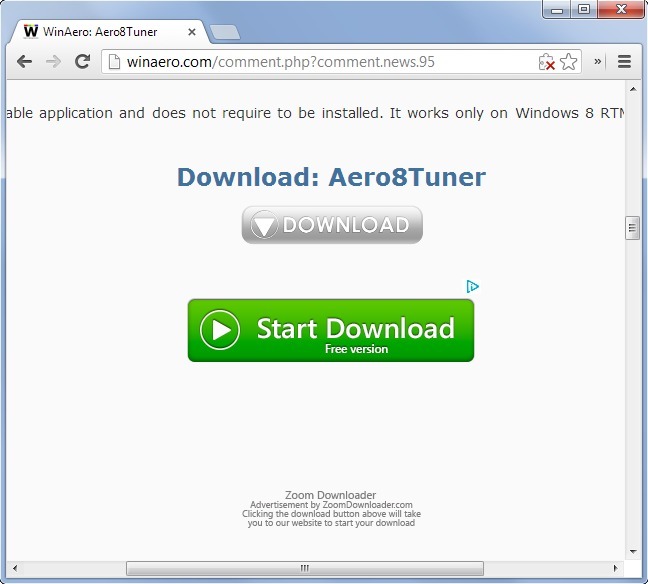
Task: Click the horizontal scrollbar right arrow
Action: pos(615,568)
